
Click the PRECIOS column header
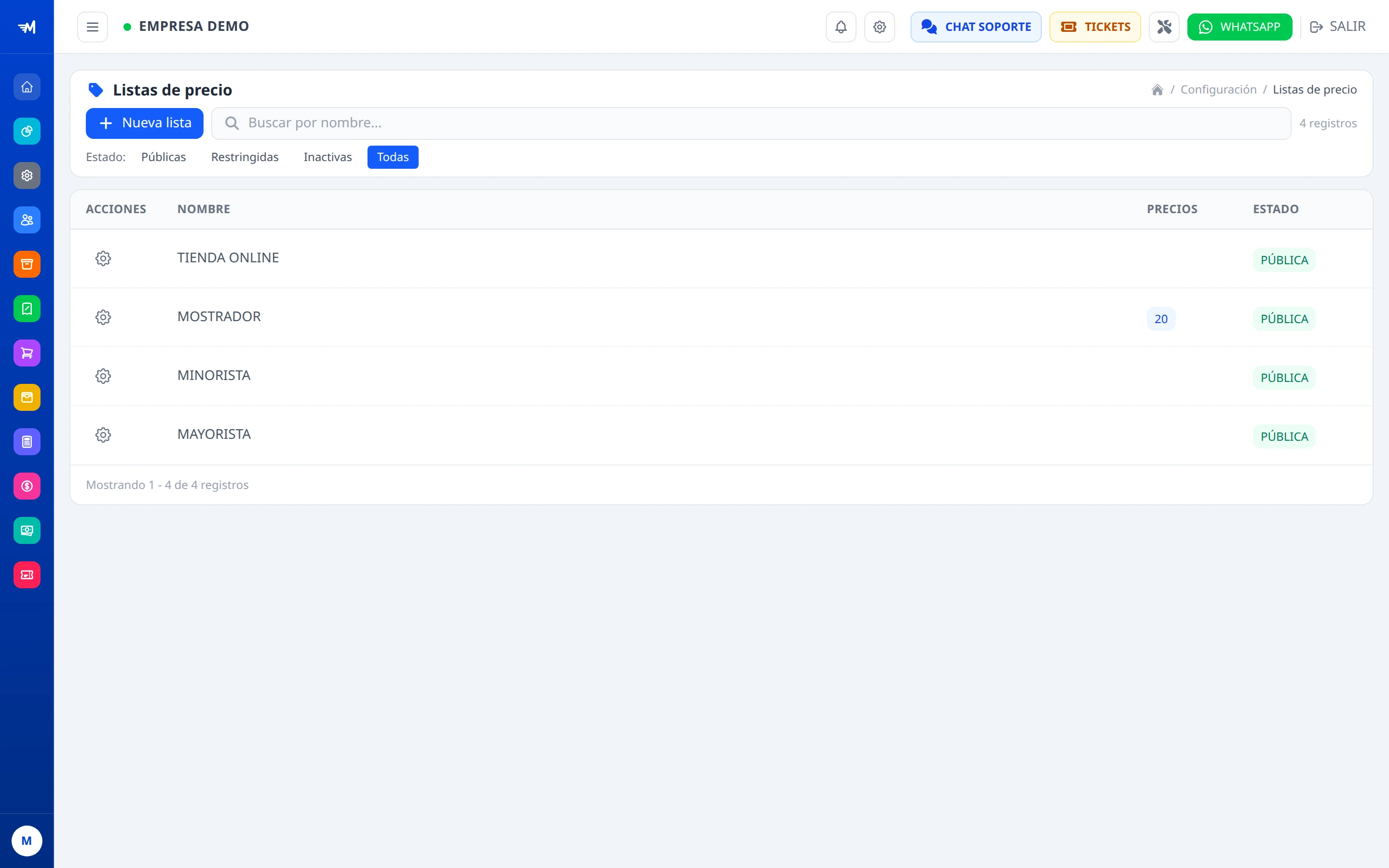pyautogui.click(x=1172, y=210)
